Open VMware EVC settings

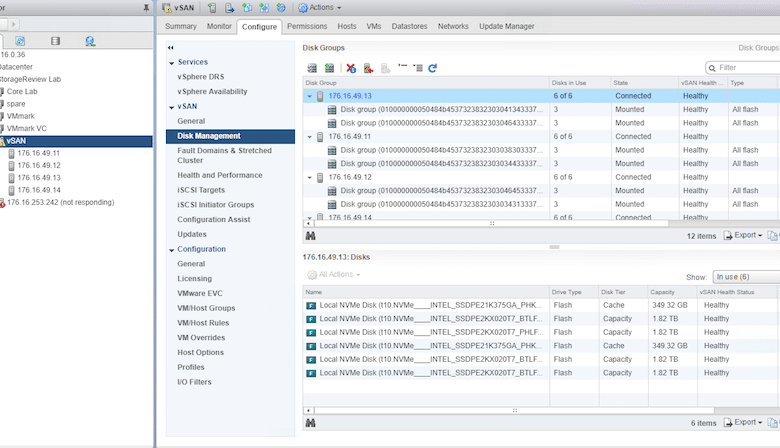[200, 293]
